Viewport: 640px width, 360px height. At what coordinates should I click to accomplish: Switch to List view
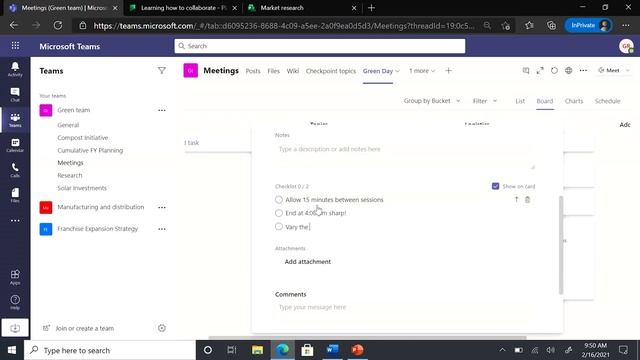pyautogui.click(x=520, y=101)
